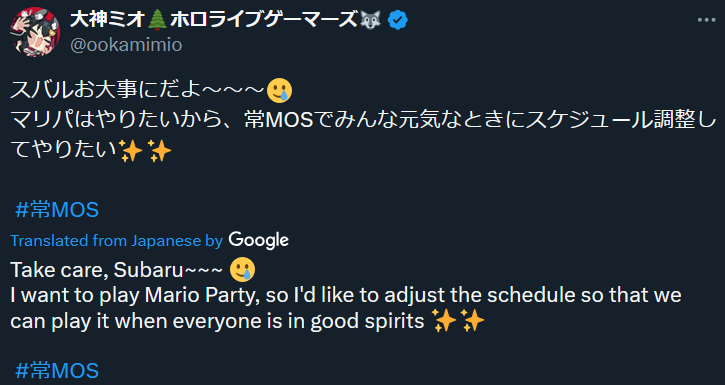This screenshot has height=385, width=725.
Task: Click the display name 大神ミオ
Action: pos(107,20)
